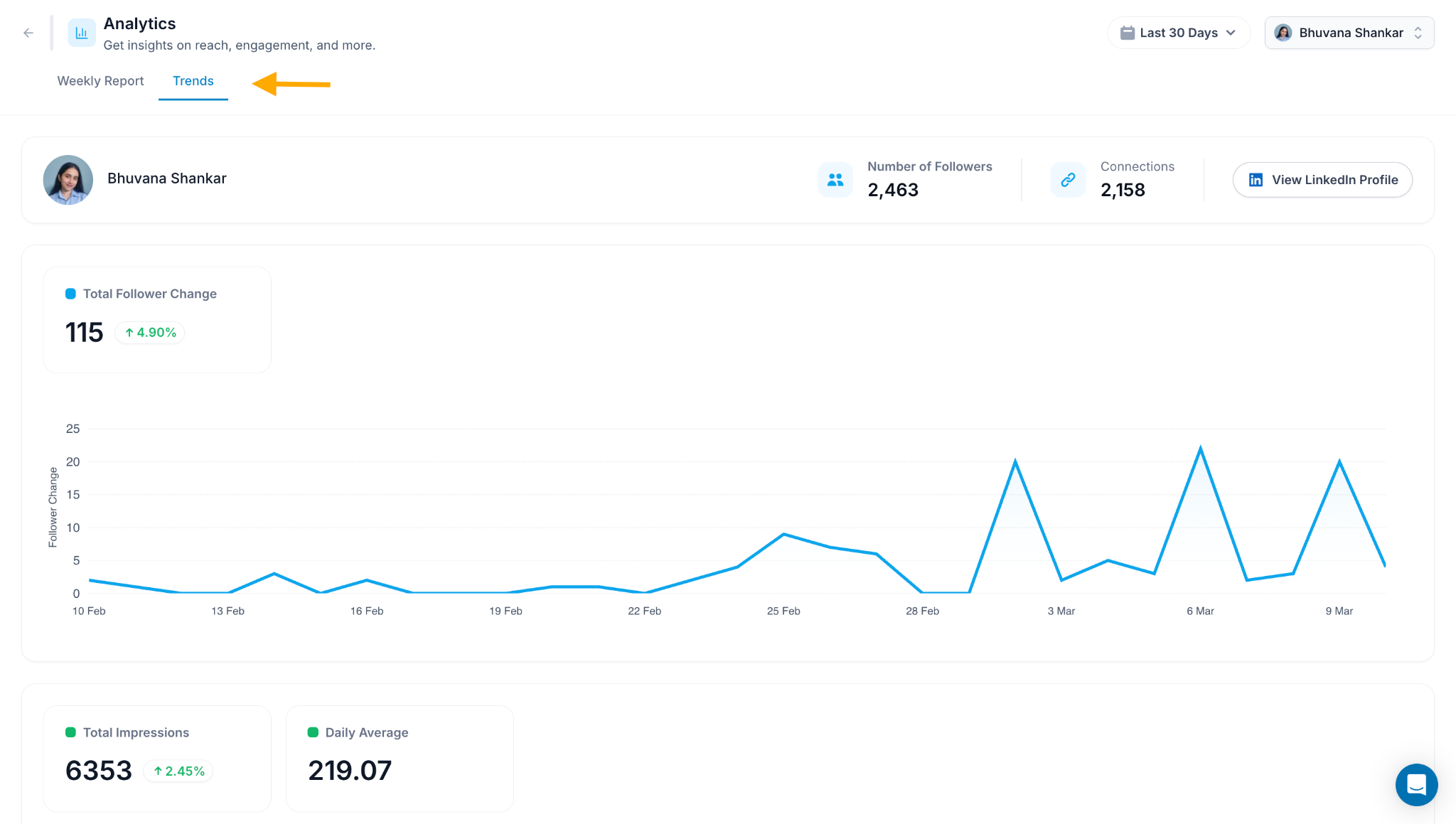Image resolution: width=1456 pixels, height=824 pixels.
Task: Open the Last 30 Days dropdown
Action: point(1179,33)
